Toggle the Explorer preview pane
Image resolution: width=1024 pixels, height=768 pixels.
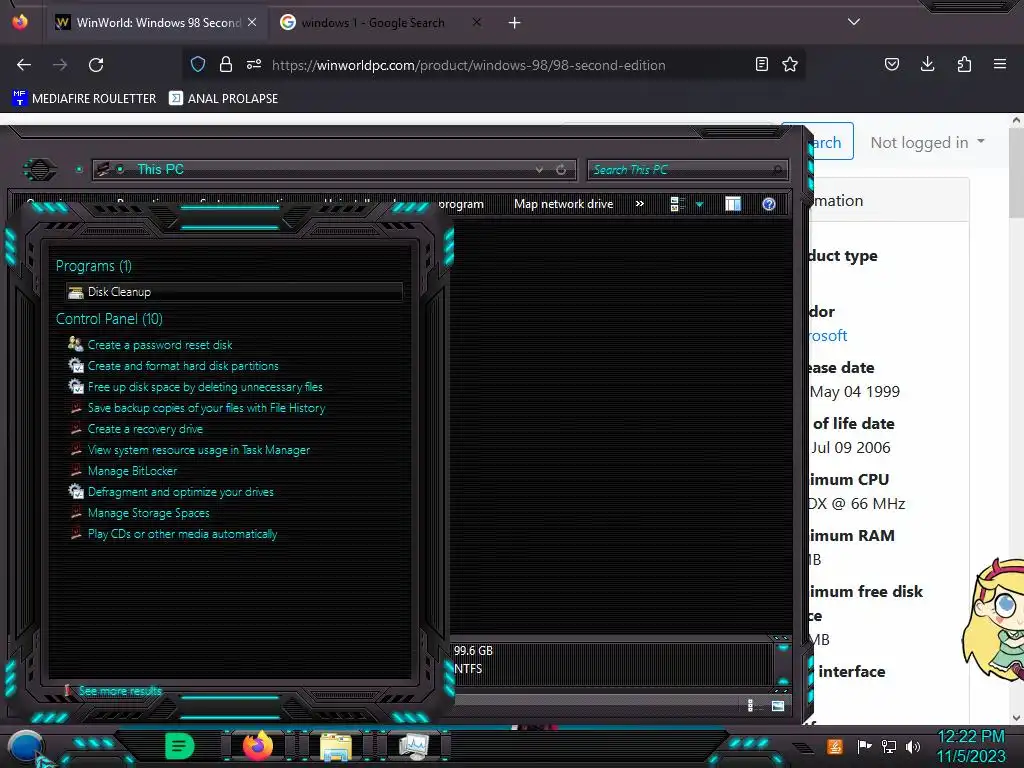(x=733, y=204)
